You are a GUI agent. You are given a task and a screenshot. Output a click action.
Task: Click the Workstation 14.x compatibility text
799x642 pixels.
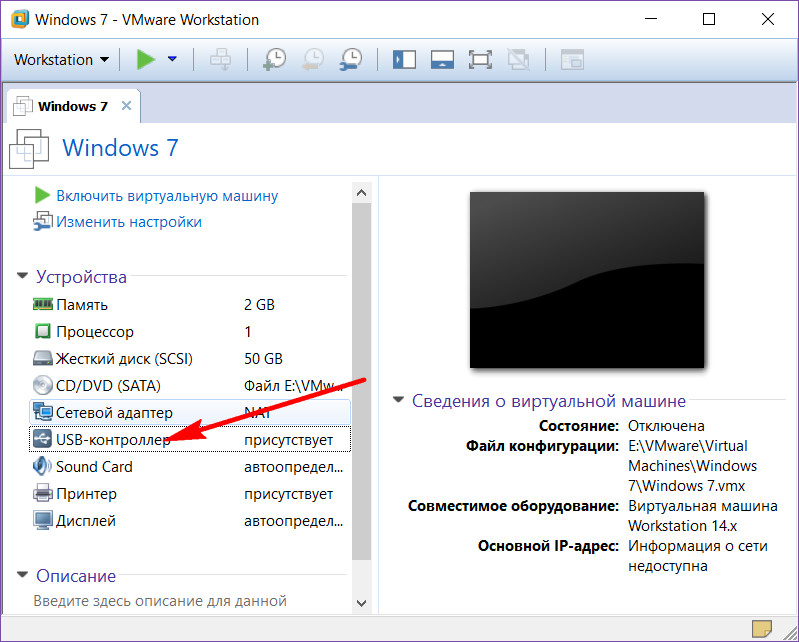tap(682, 525)
